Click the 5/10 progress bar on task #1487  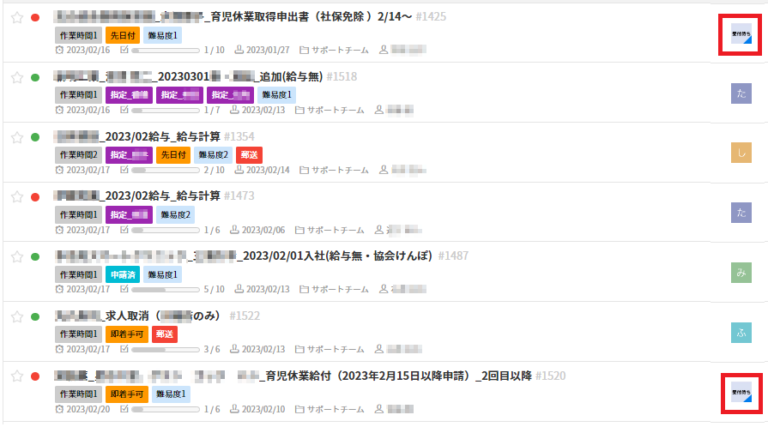click(x=166, y=289)
